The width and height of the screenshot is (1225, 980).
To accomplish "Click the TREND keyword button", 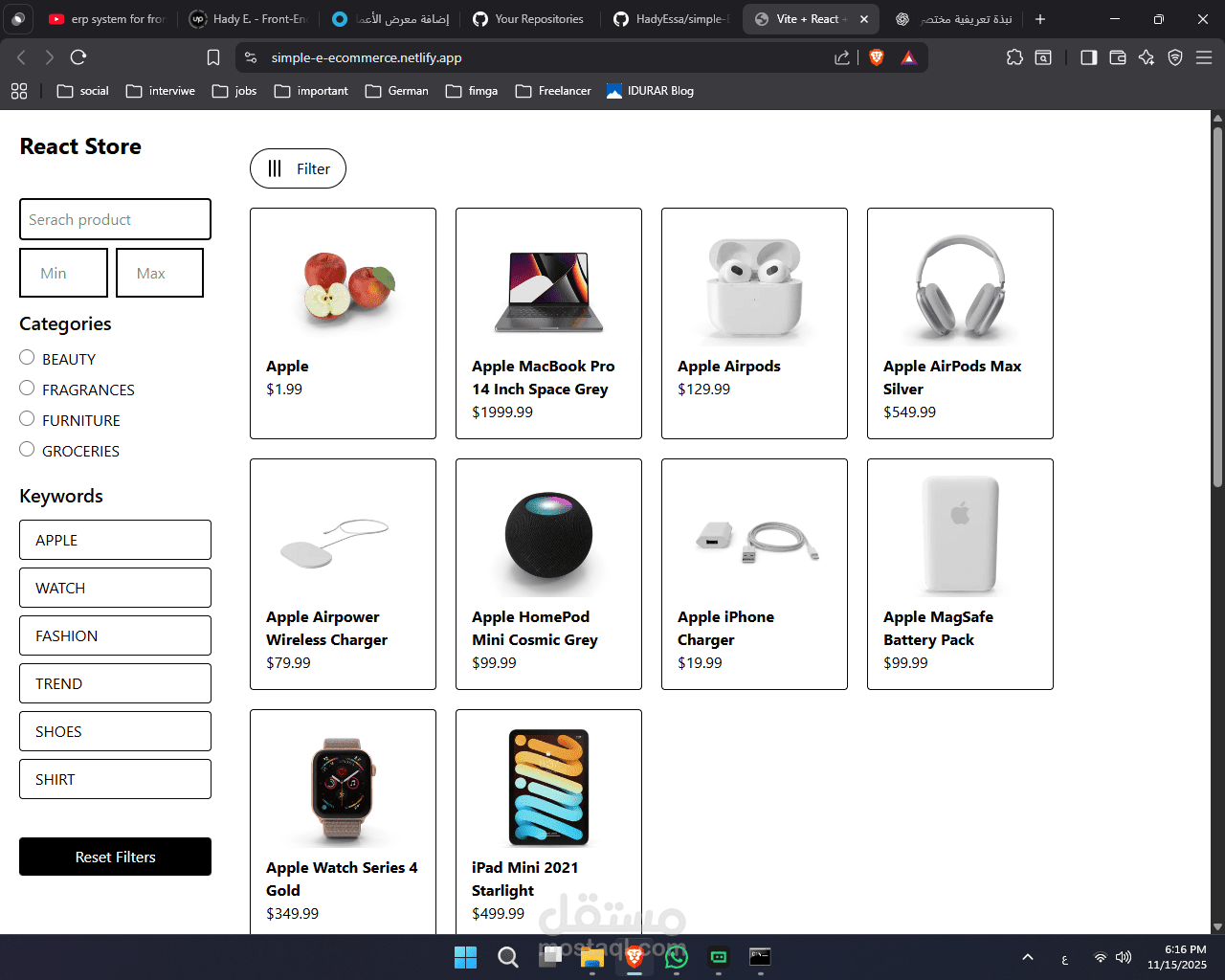I will point(115,683).
